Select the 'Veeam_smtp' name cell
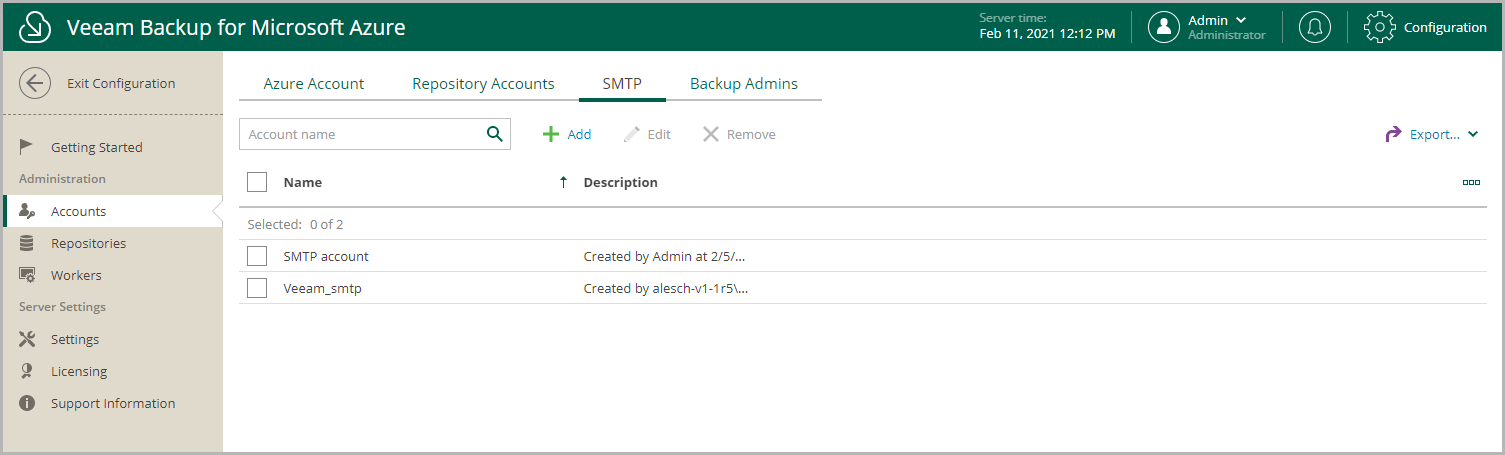Image resolution: width=1505 pixels, height=455 pixels. tap(322, 288)
